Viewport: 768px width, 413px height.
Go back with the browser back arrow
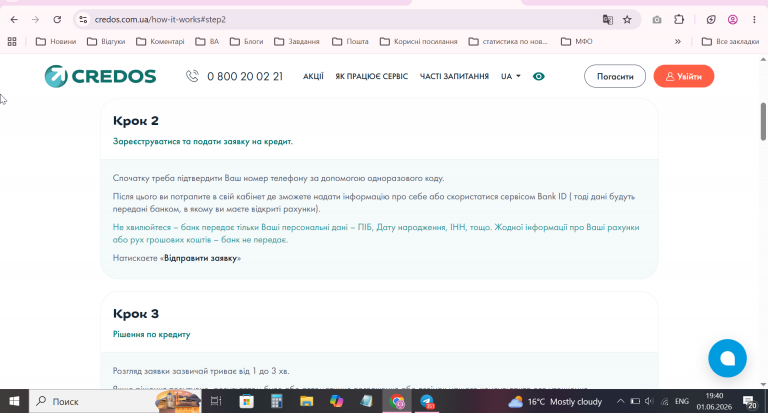tap(14, 20)
